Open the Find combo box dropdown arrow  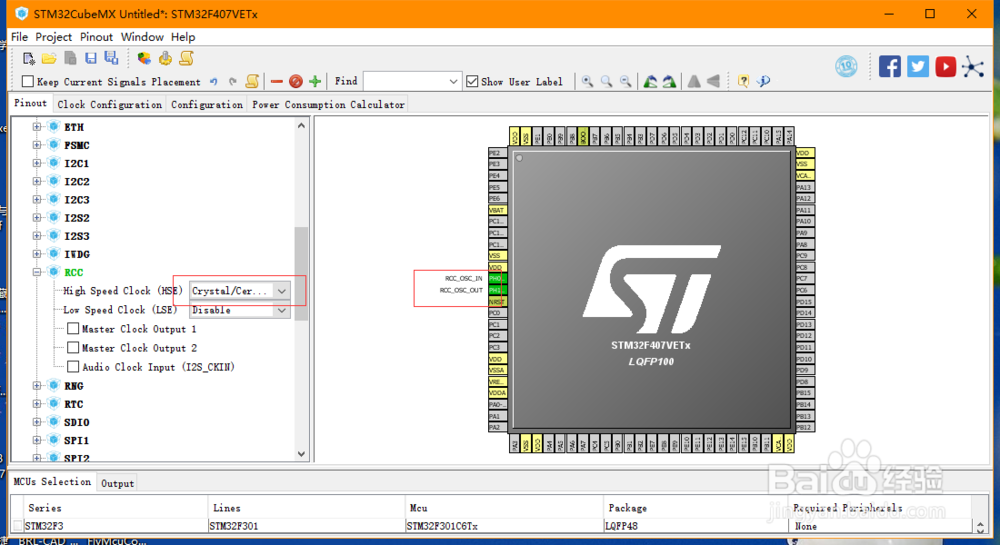click(453, 82)
